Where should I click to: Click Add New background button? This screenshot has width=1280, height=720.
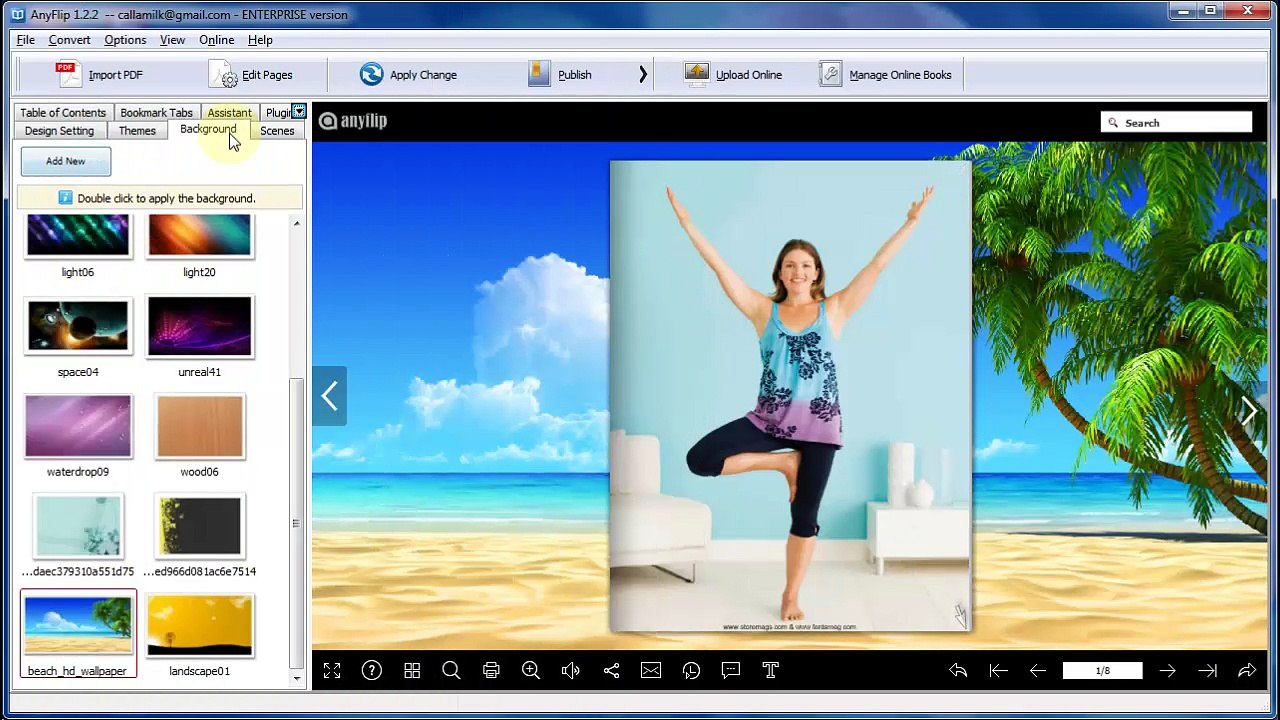tap(66, 161)
